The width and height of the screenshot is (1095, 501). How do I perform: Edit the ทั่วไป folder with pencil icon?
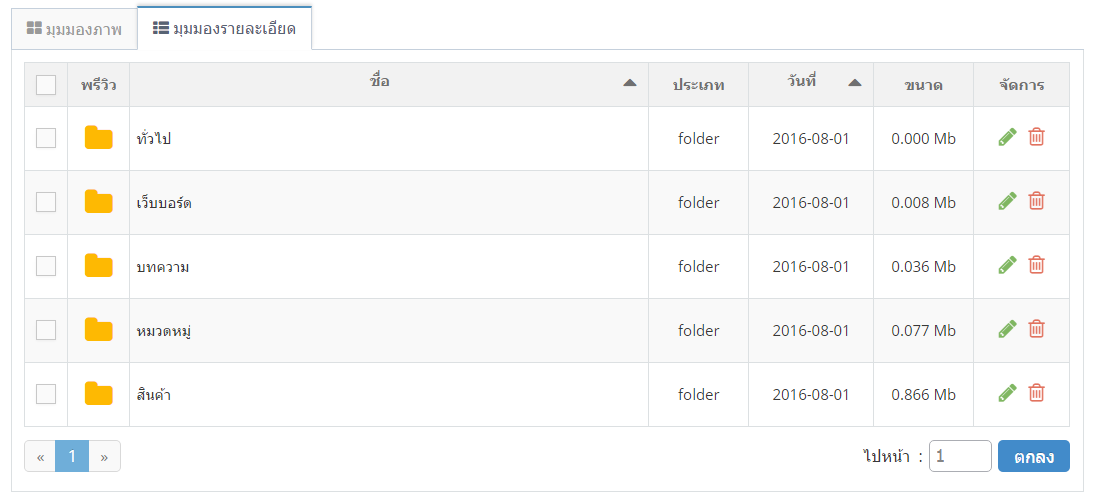[1007, 138]
